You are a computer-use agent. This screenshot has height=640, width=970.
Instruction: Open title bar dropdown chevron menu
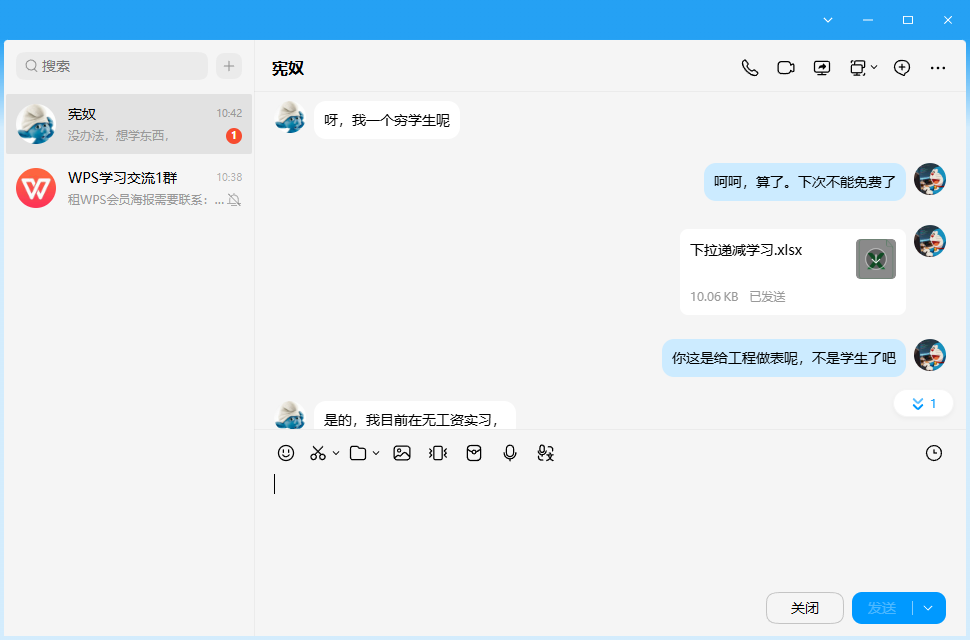point(828,20)
